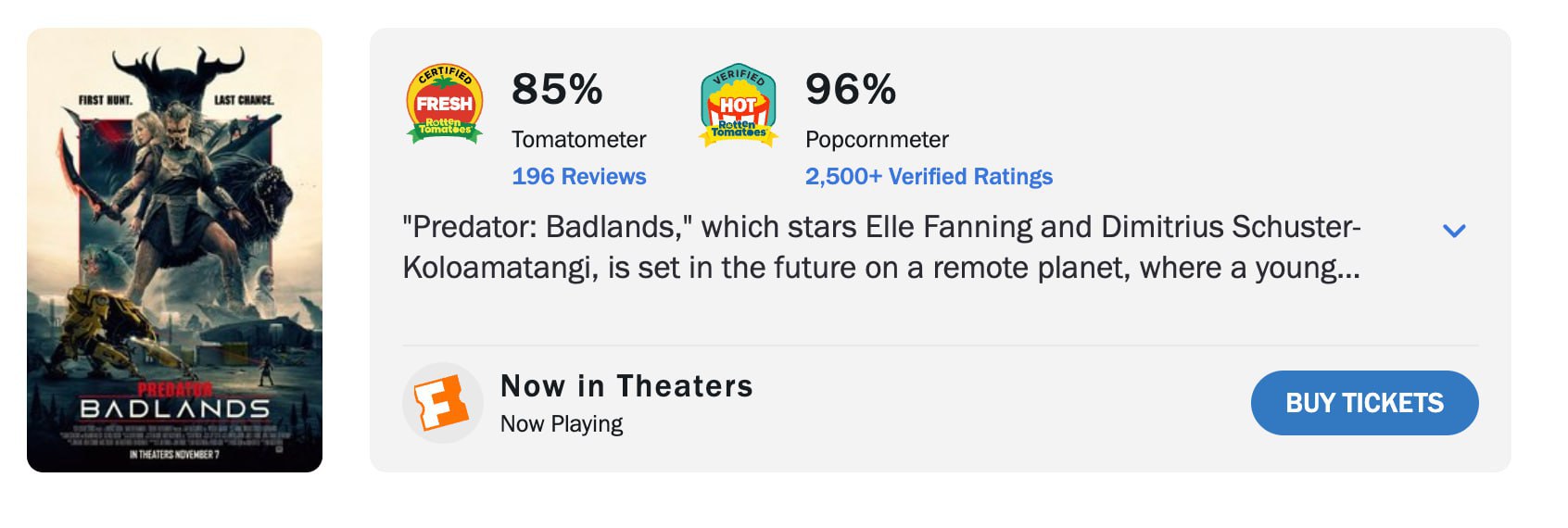Click the 96% Popcornmeter score

point(851,90)
